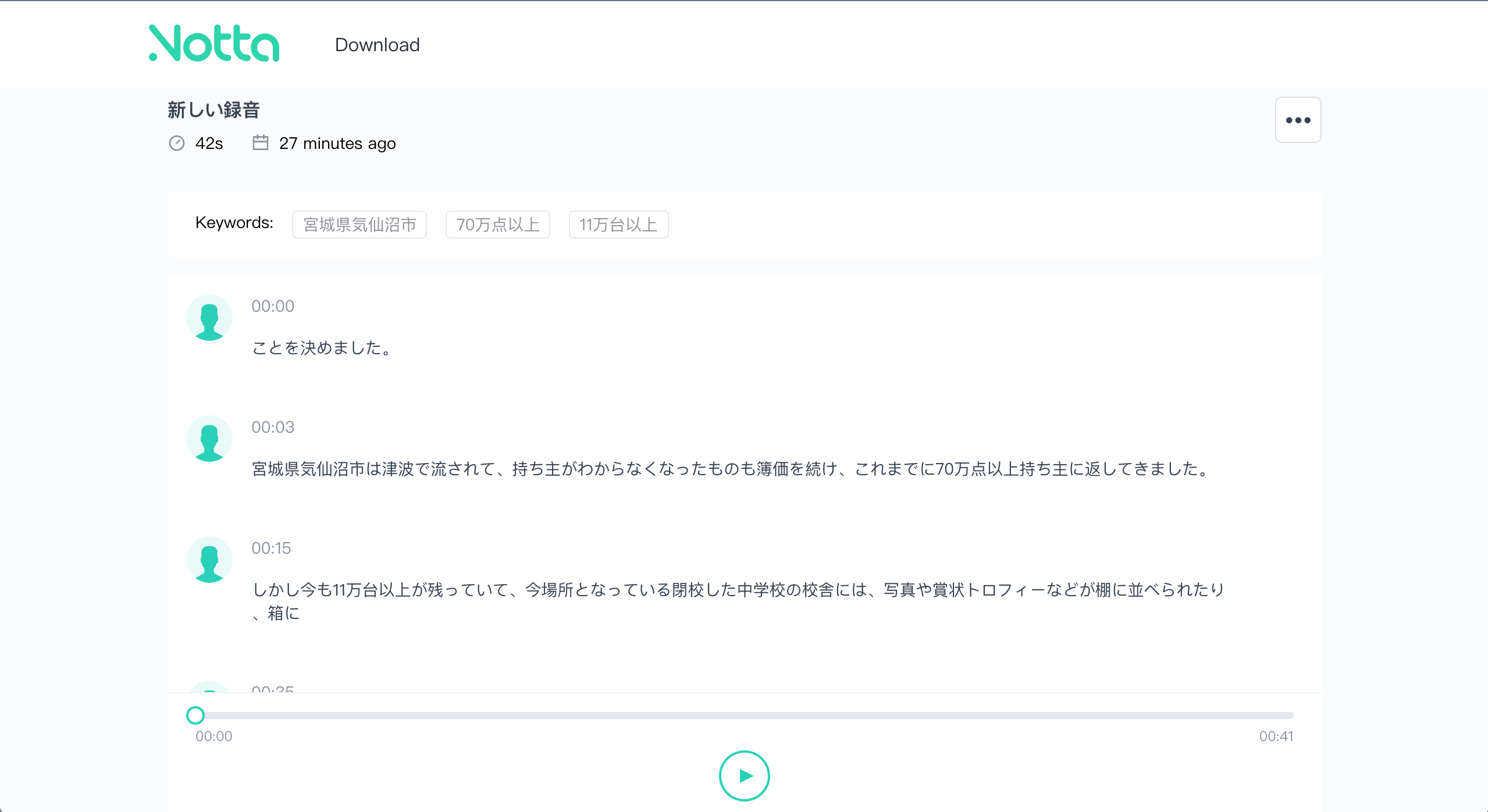Open the three-dot more options menu
Image resolution: width=1488 pixels, height=812 pixels.
coord(1298,120)
